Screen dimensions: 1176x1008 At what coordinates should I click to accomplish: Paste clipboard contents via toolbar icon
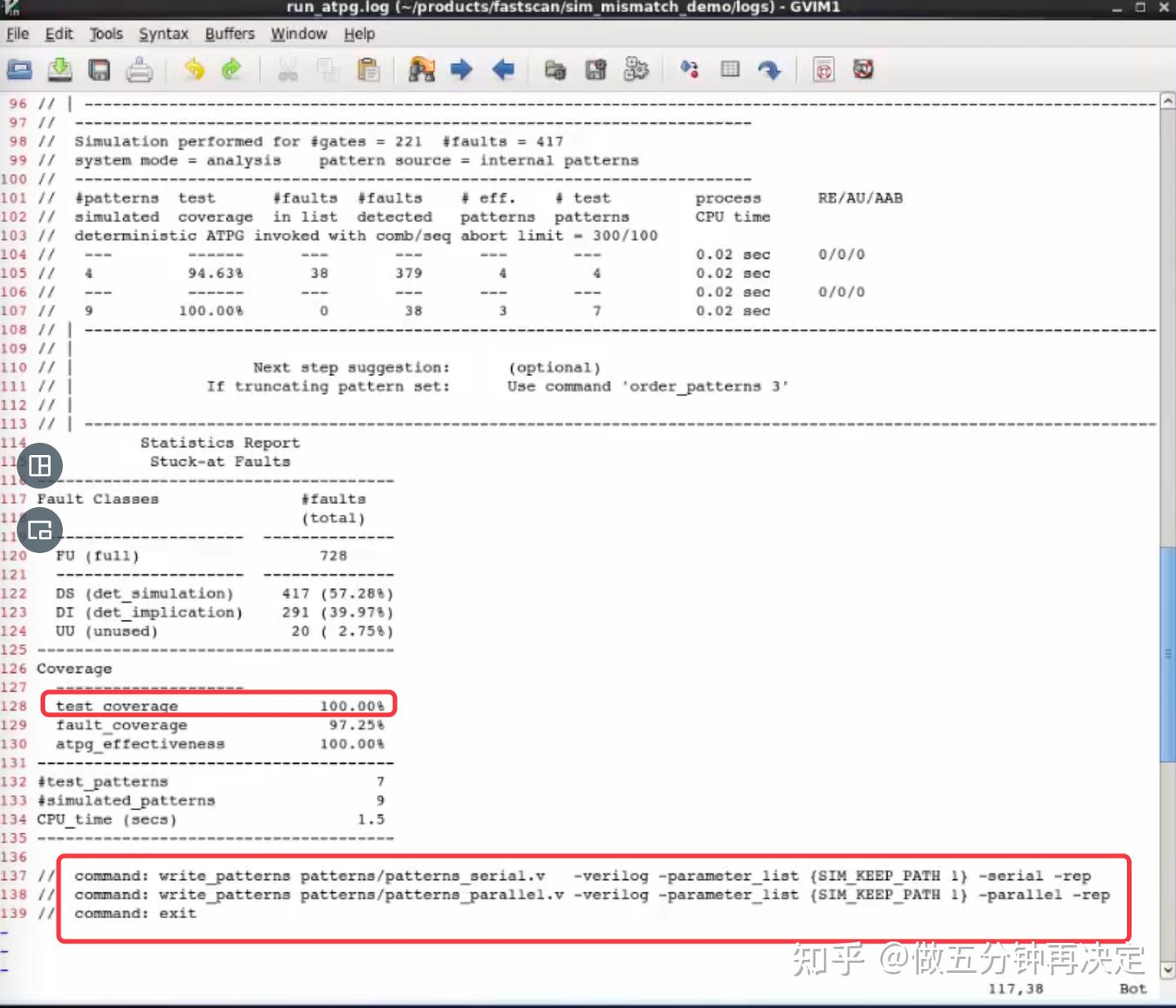coord(369,70)
